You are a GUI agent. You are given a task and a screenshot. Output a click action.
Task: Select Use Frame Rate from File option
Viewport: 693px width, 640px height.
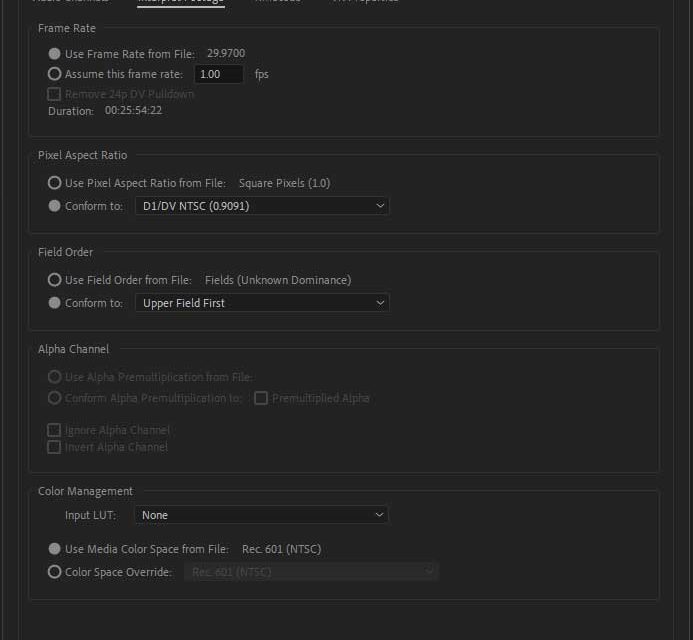(55, 54)
